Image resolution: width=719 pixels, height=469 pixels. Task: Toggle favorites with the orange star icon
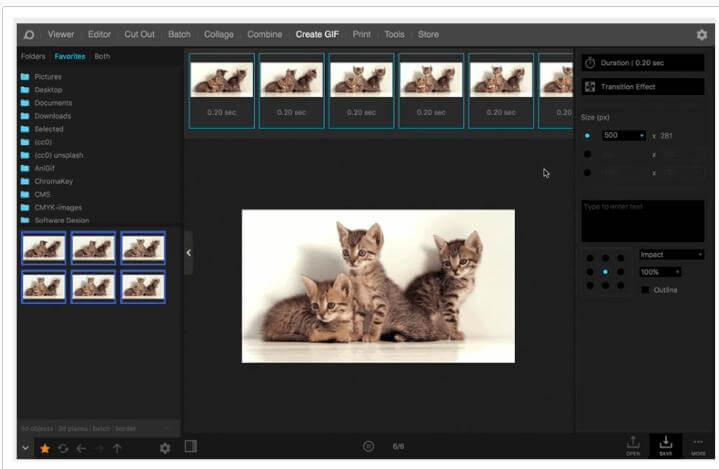(45, 448)
